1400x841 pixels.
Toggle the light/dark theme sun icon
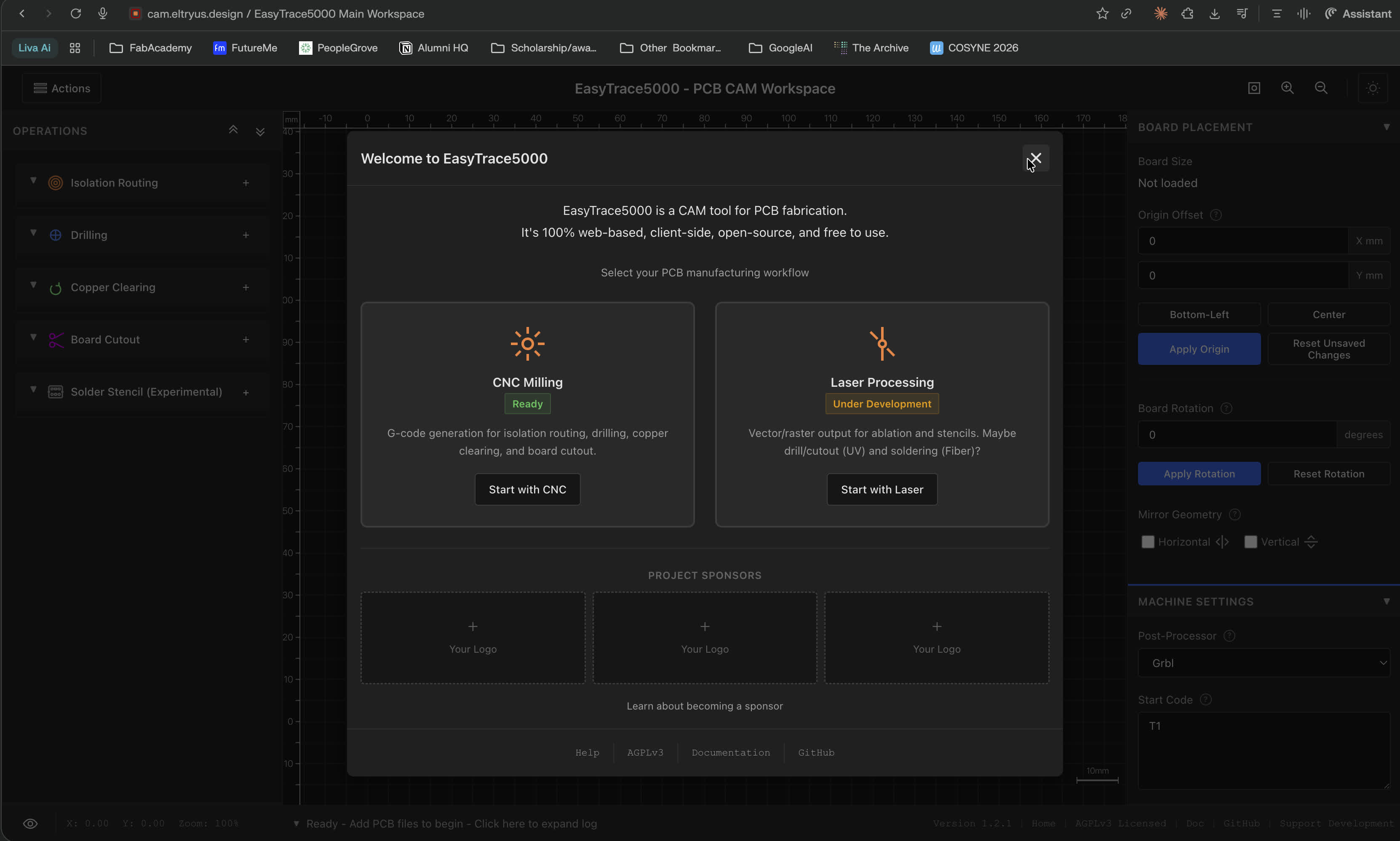coord(1373,88)
